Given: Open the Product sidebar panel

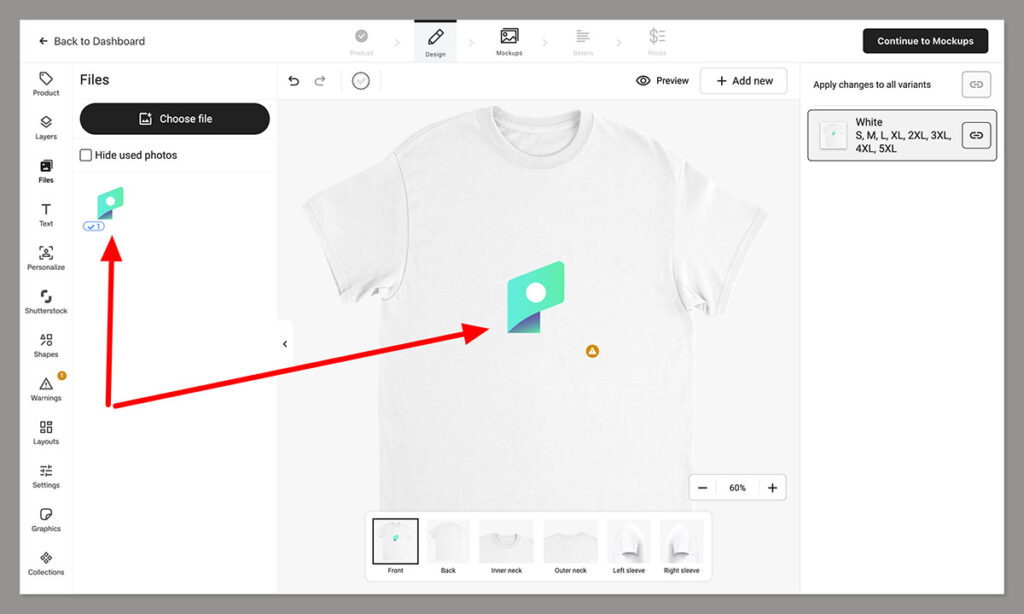Looking at the screenshot, I should point(46,84).
